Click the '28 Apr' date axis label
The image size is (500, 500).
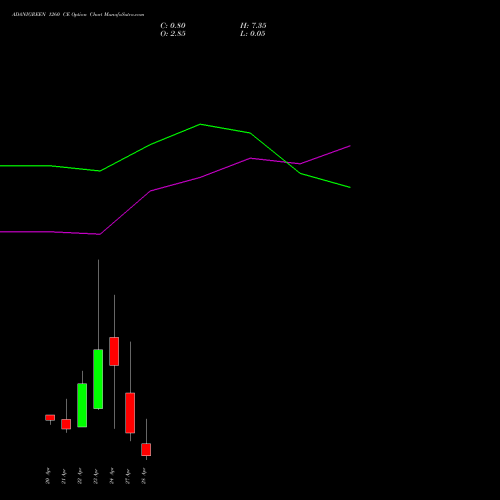coord(144,476)
